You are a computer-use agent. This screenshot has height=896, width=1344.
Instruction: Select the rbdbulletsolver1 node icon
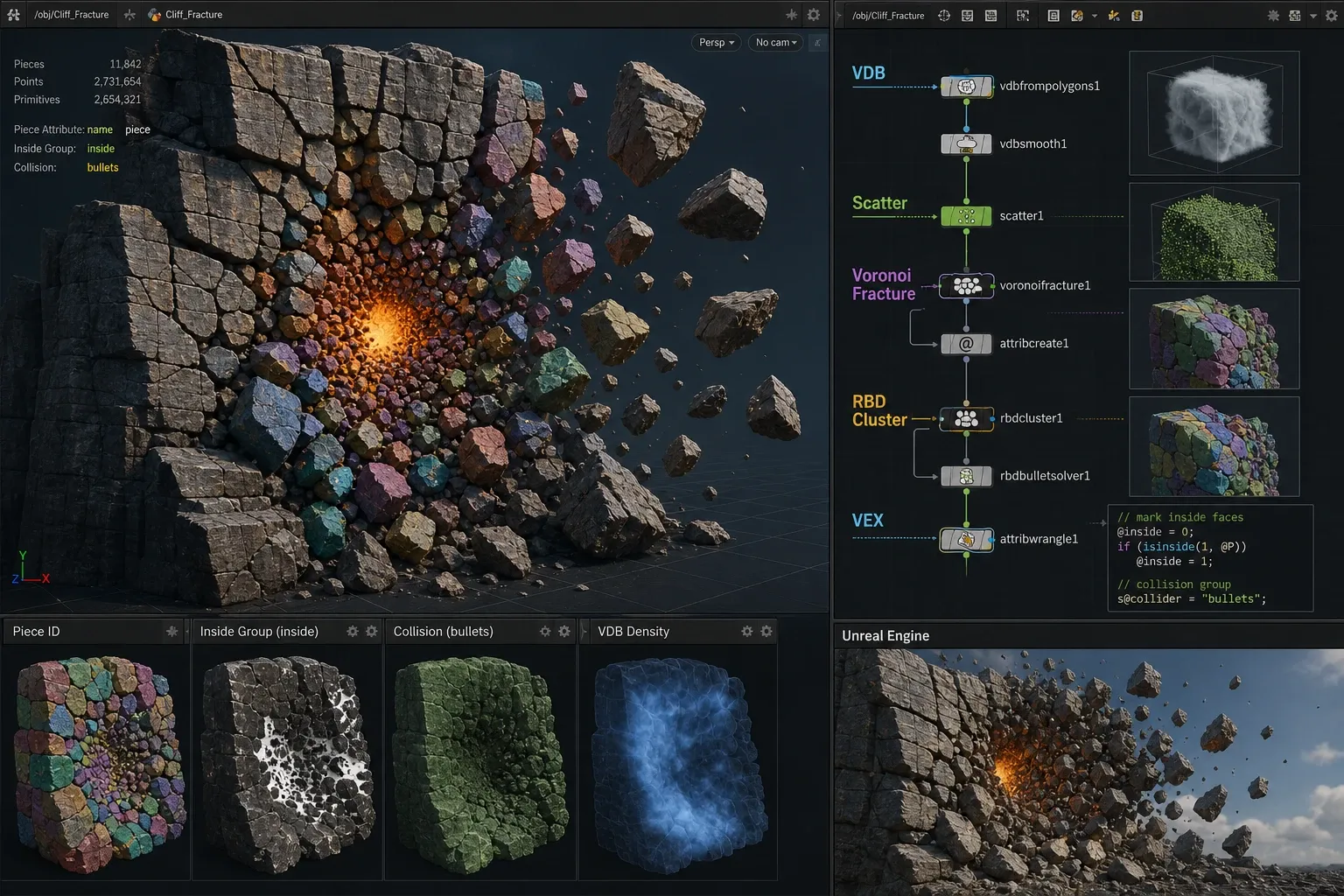coord(966,477)
